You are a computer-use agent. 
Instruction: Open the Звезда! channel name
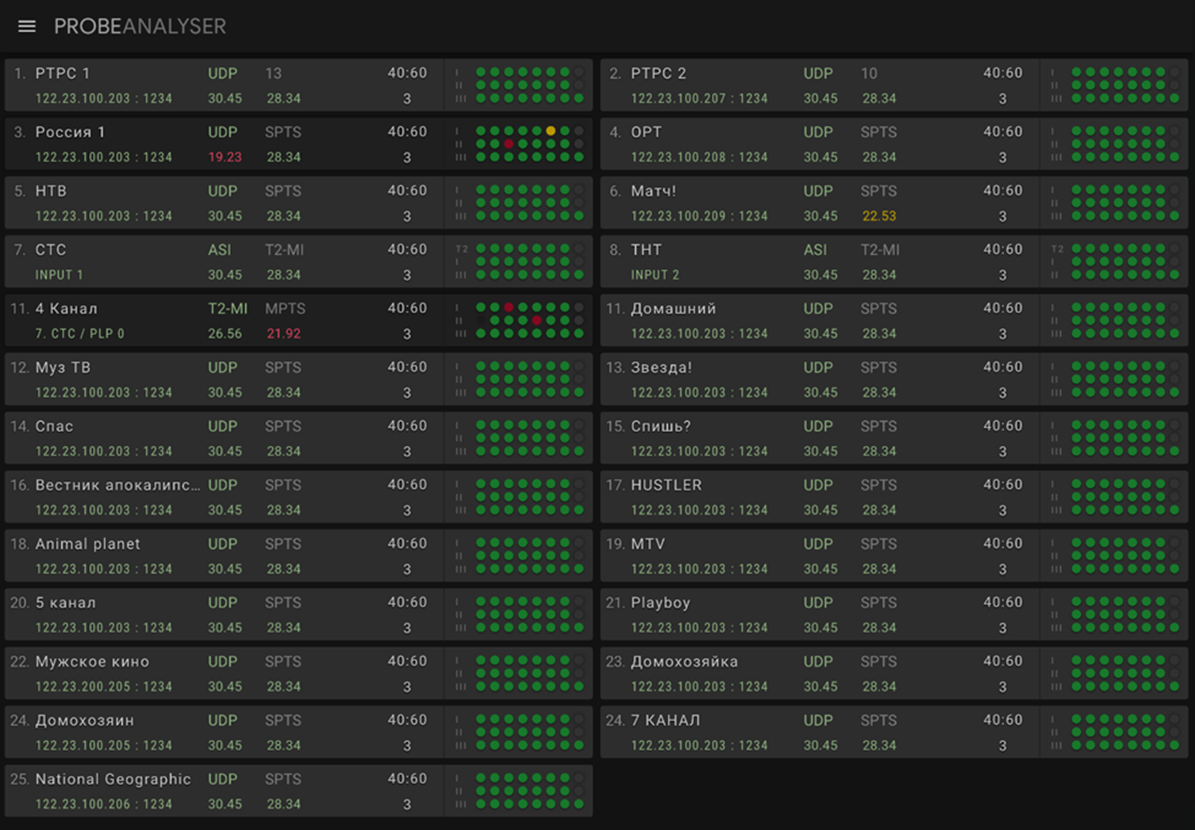[662, 367]
